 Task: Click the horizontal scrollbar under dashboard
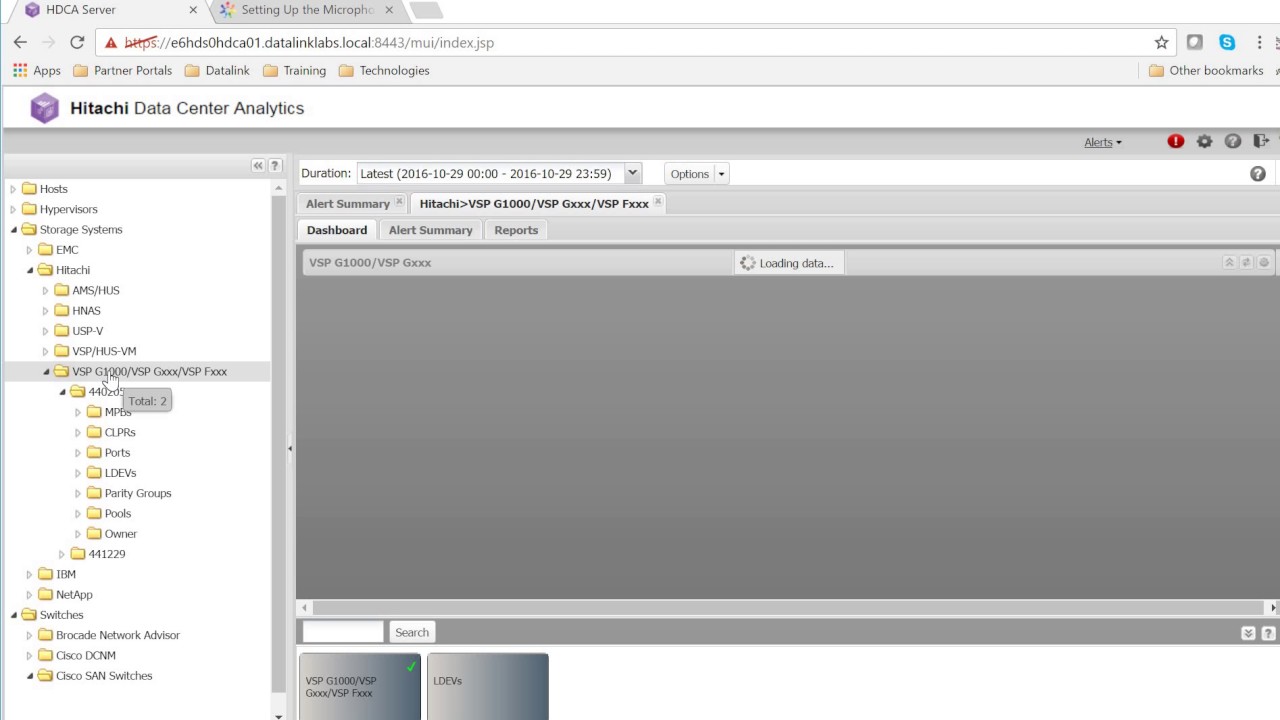point(787,607)
